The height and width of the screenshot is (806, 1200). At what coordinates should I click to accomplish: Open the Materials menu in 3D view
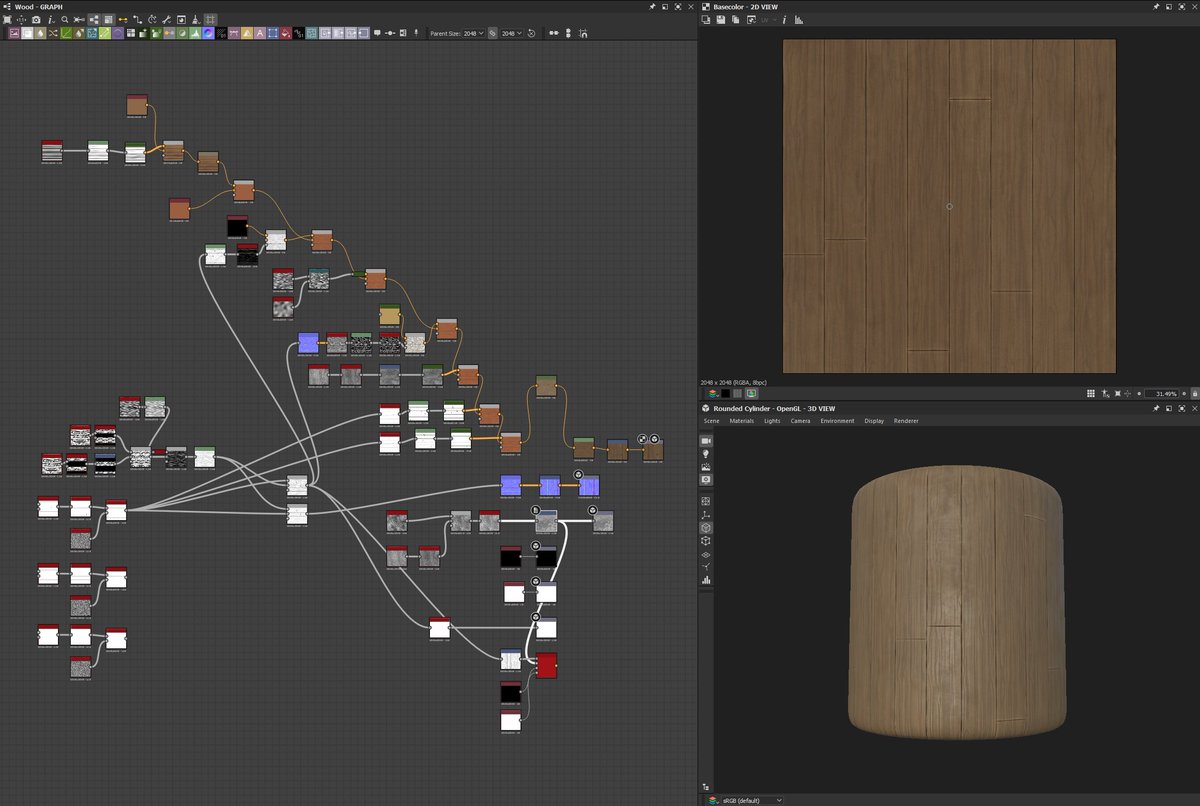tap(741, 421)
